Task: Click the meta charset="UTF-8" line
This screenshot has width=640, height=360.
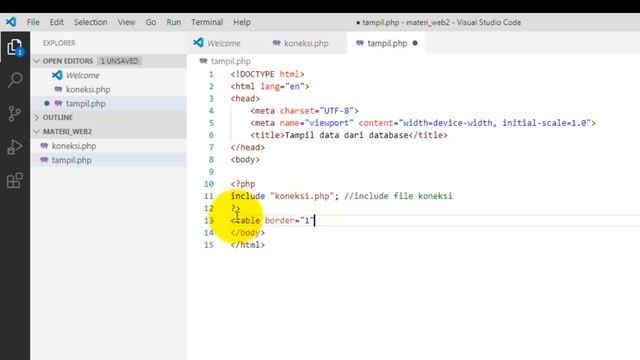Action: click(x=304, y=111)
